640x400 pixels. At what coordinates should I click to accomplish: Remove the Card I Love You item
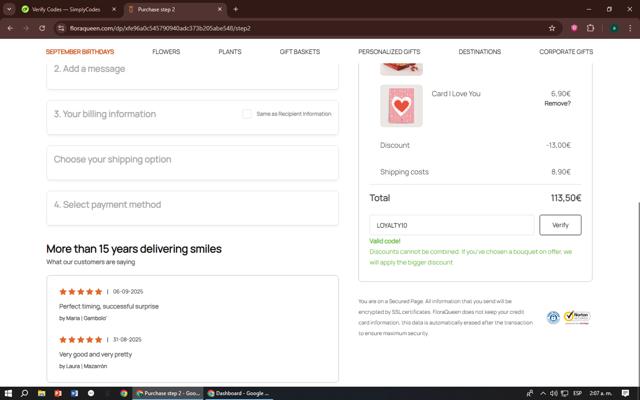(x=557, y=103)
